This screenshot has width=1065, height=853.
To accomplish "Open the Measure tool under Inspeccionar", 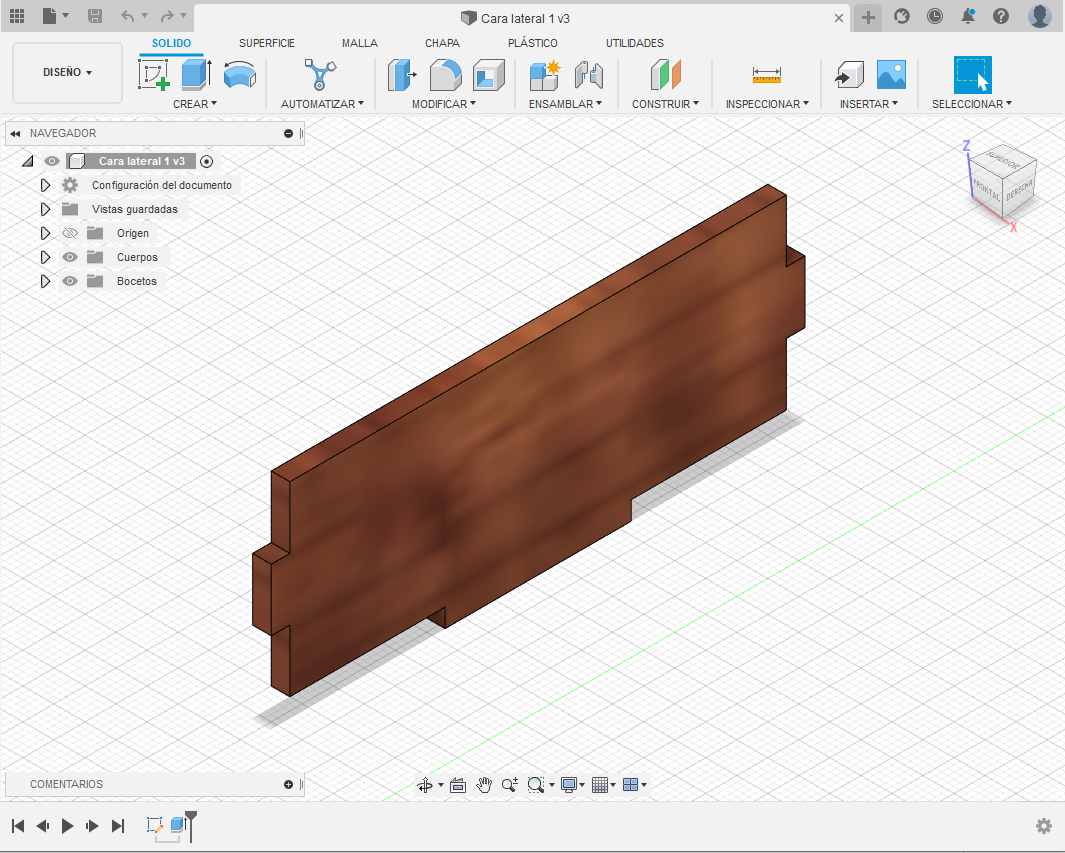I will click(767, 75).
